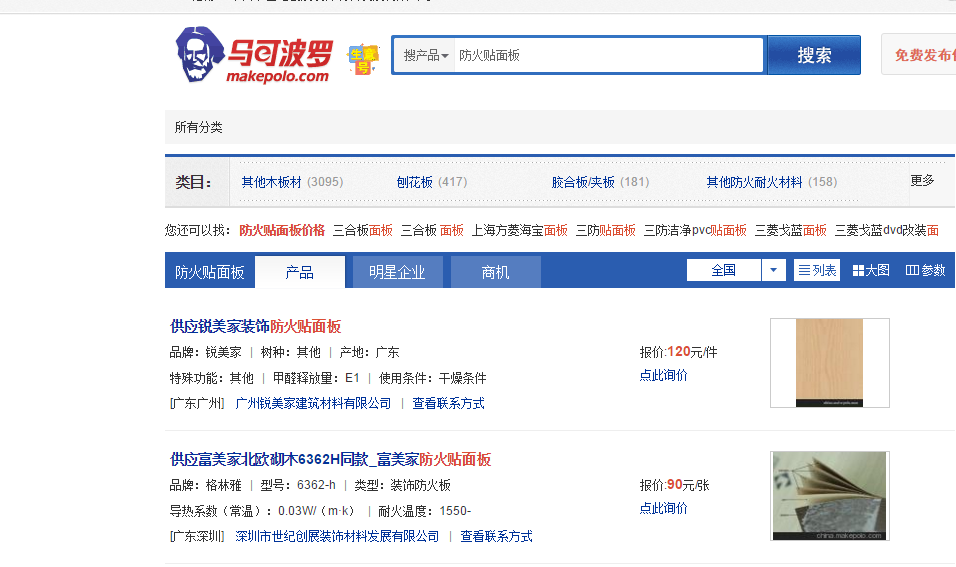
Task: Open the region dropdown arrow next to 全国
Action: (774, 270)
